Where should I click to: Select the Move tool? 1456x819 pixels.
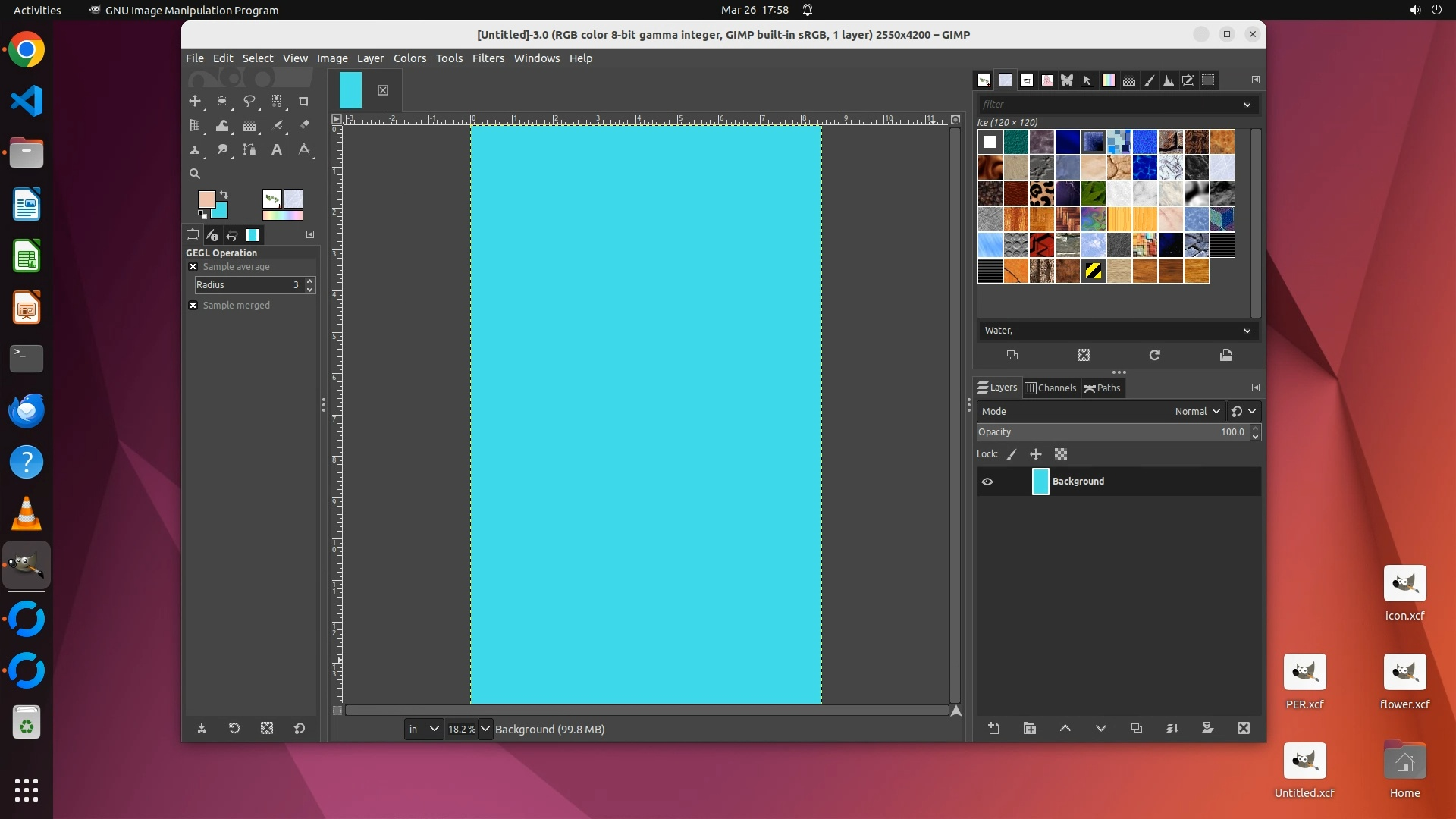[x=195, y=101]
